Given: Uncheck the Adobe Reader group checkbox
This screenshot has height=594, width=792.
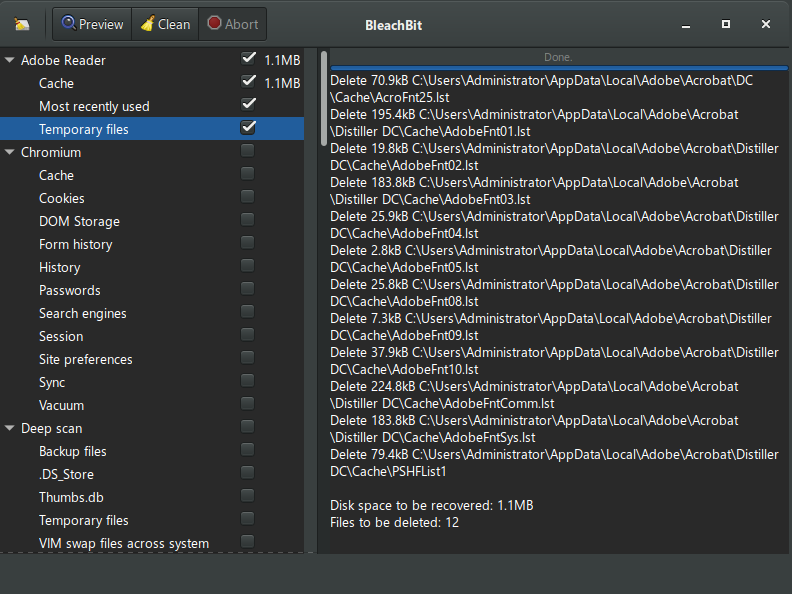Looking at the screenshot, I should [x=248, y=59].
